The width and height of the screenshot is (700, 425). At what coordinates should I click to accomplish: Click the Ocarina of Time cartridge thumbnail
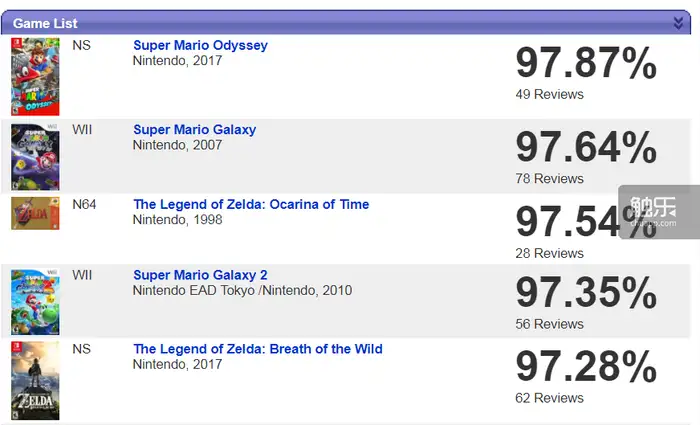pyautogui.click(x=35, y=213)
